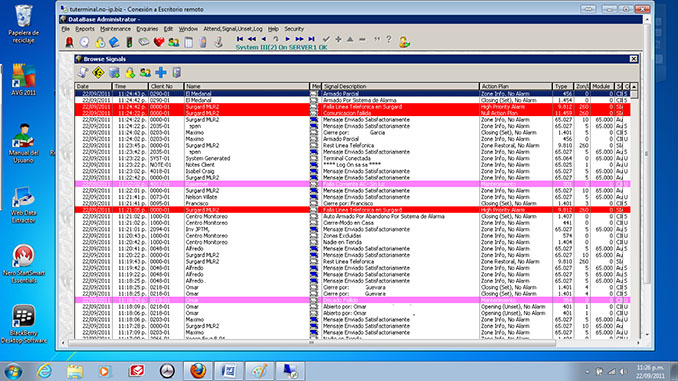The height and width of the screenshot is (381, 678).
Task: Click the question mark help icon
Action: (389, 39)
